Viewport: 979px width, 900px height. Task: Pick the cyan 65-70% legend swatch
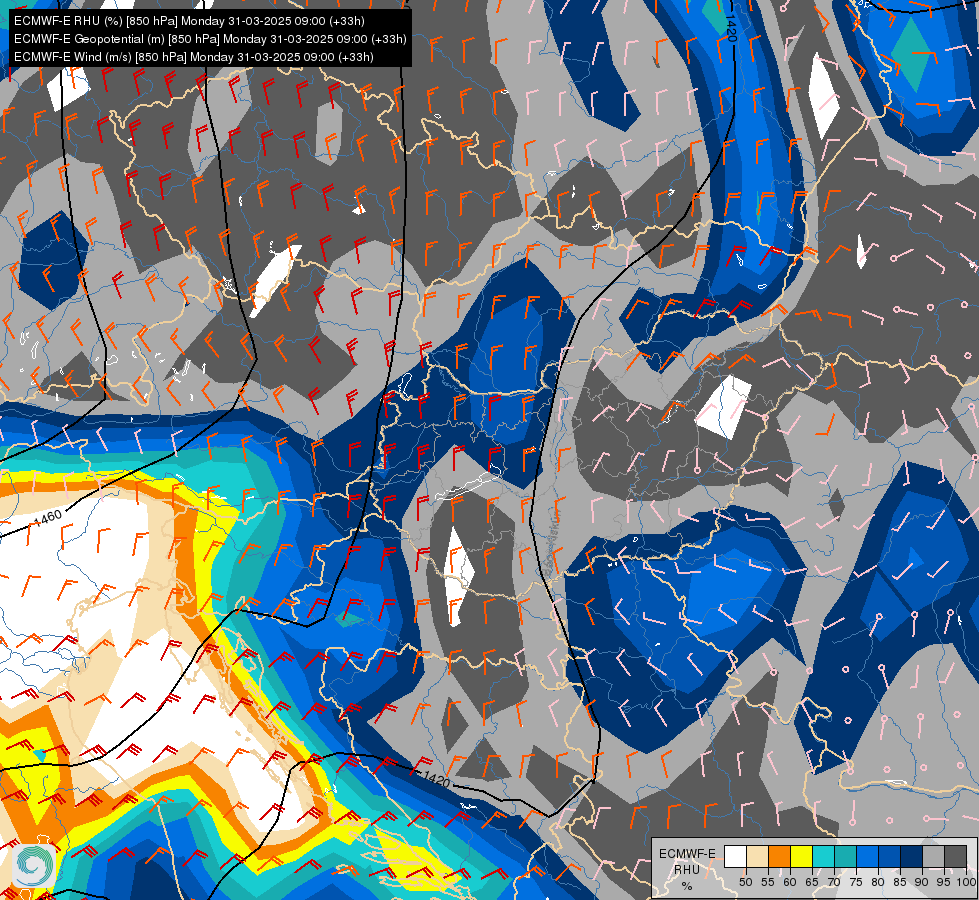coord(824,856)
